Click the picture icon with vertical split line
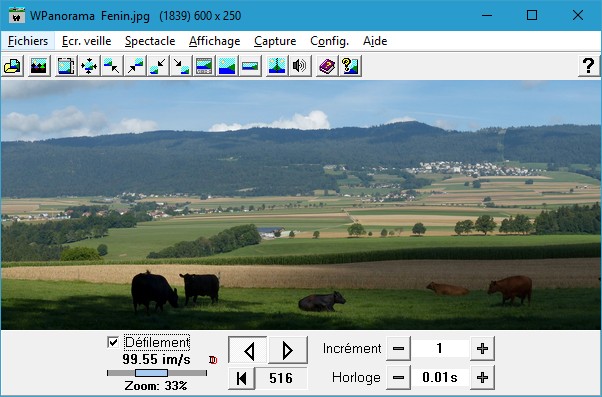This screenshot has width=602, height=397. point(277,66)
